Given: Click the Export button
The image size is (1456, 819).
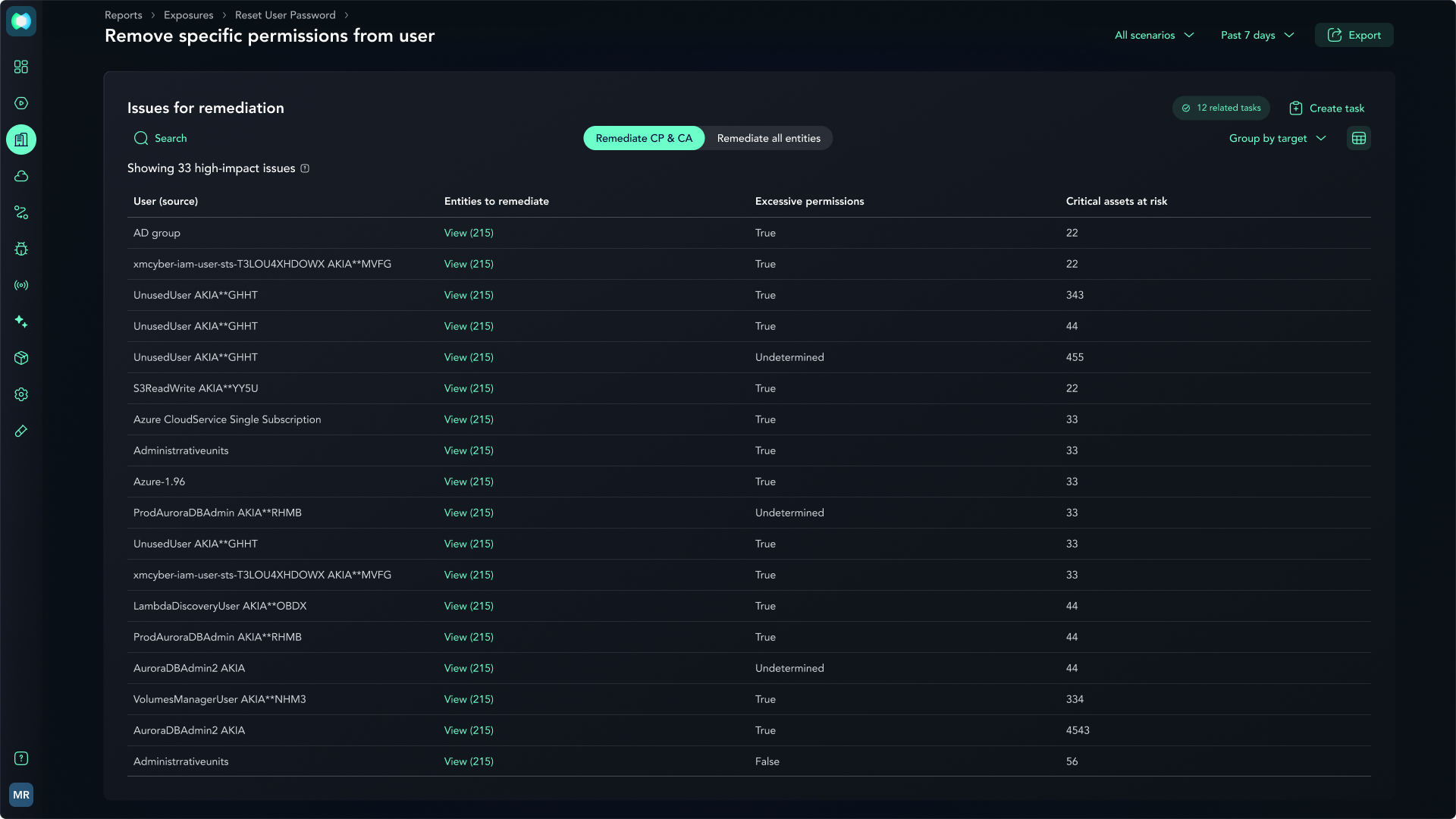Looking at the screenshot, I should 1354,35.
